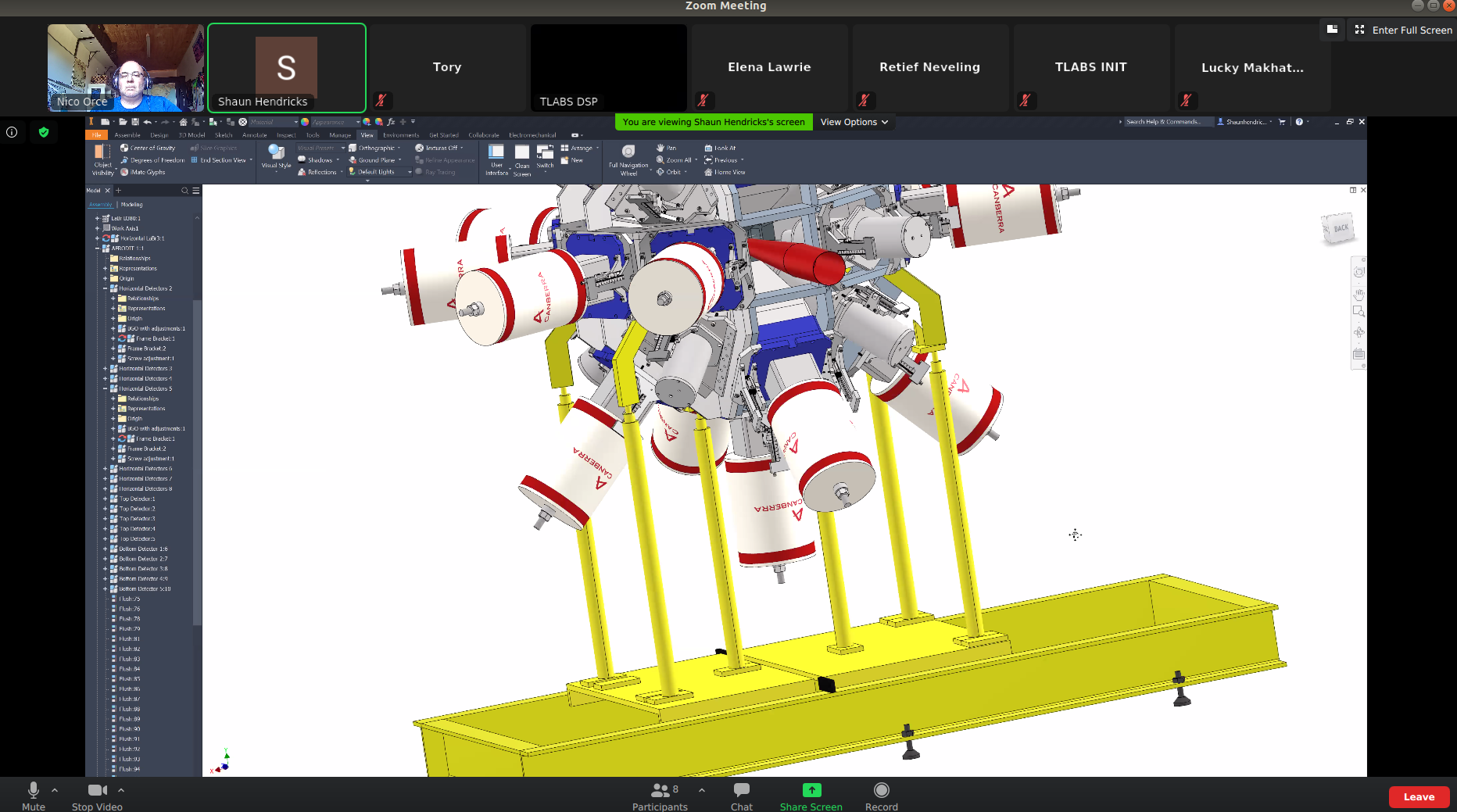1457x812 pixels.
Task: Open the Textures Off dropdown
Action: (x=439, y=148)
